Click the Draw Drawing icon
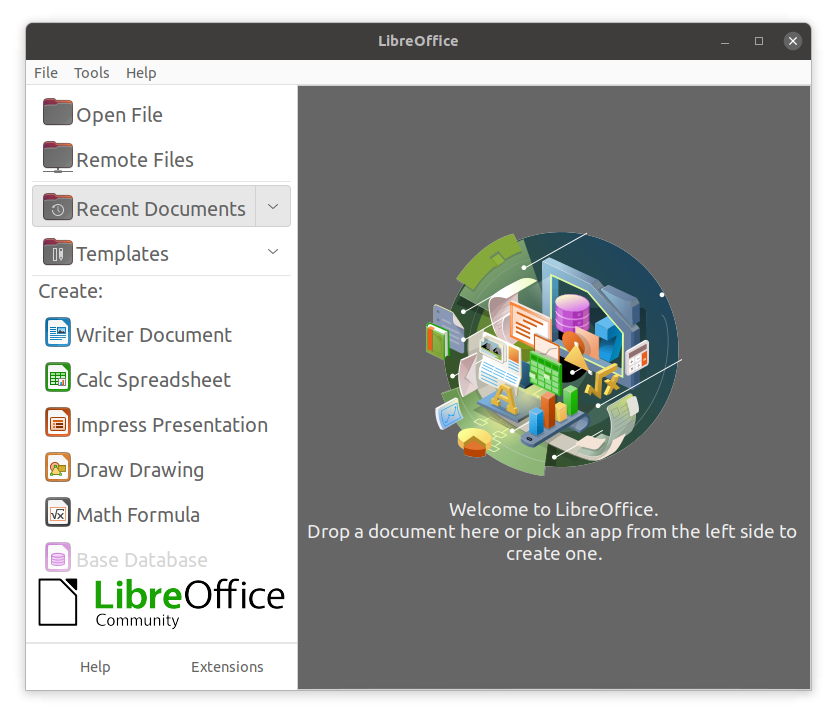The height and width of the screenshot is (719, 837). 58,468
